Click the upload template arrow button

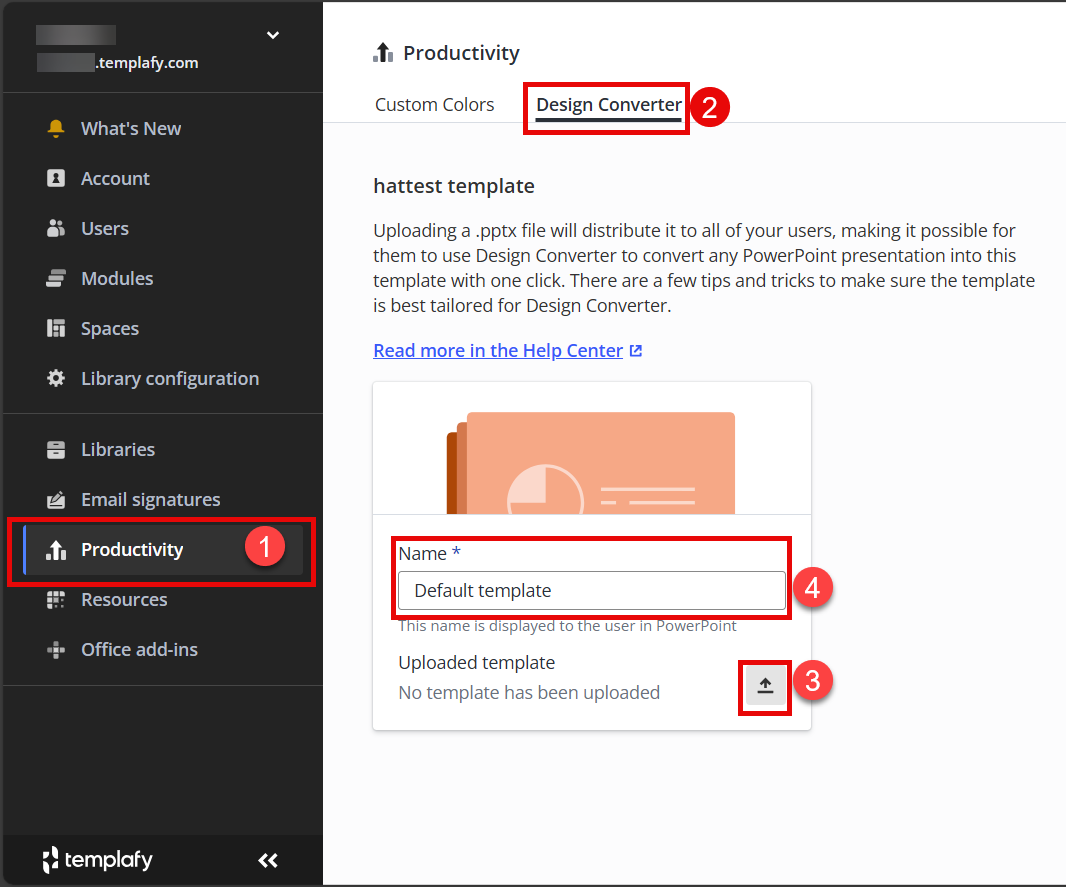(765, 687)
